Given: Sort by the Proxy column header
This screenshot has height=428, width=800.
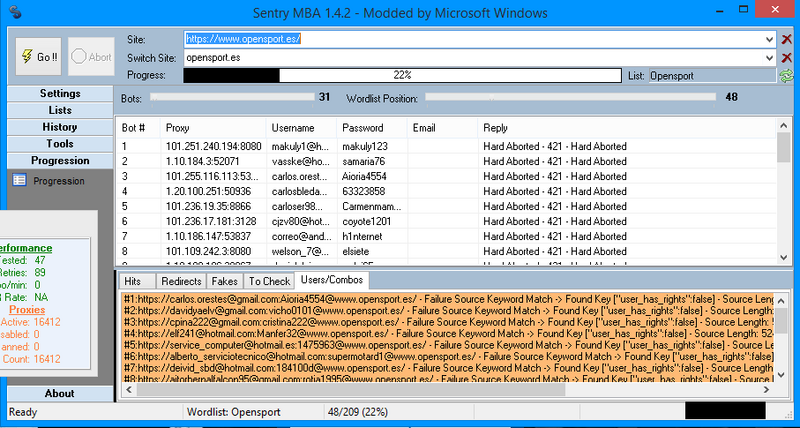Looking at the screenshot, I should tap(213, 128).
